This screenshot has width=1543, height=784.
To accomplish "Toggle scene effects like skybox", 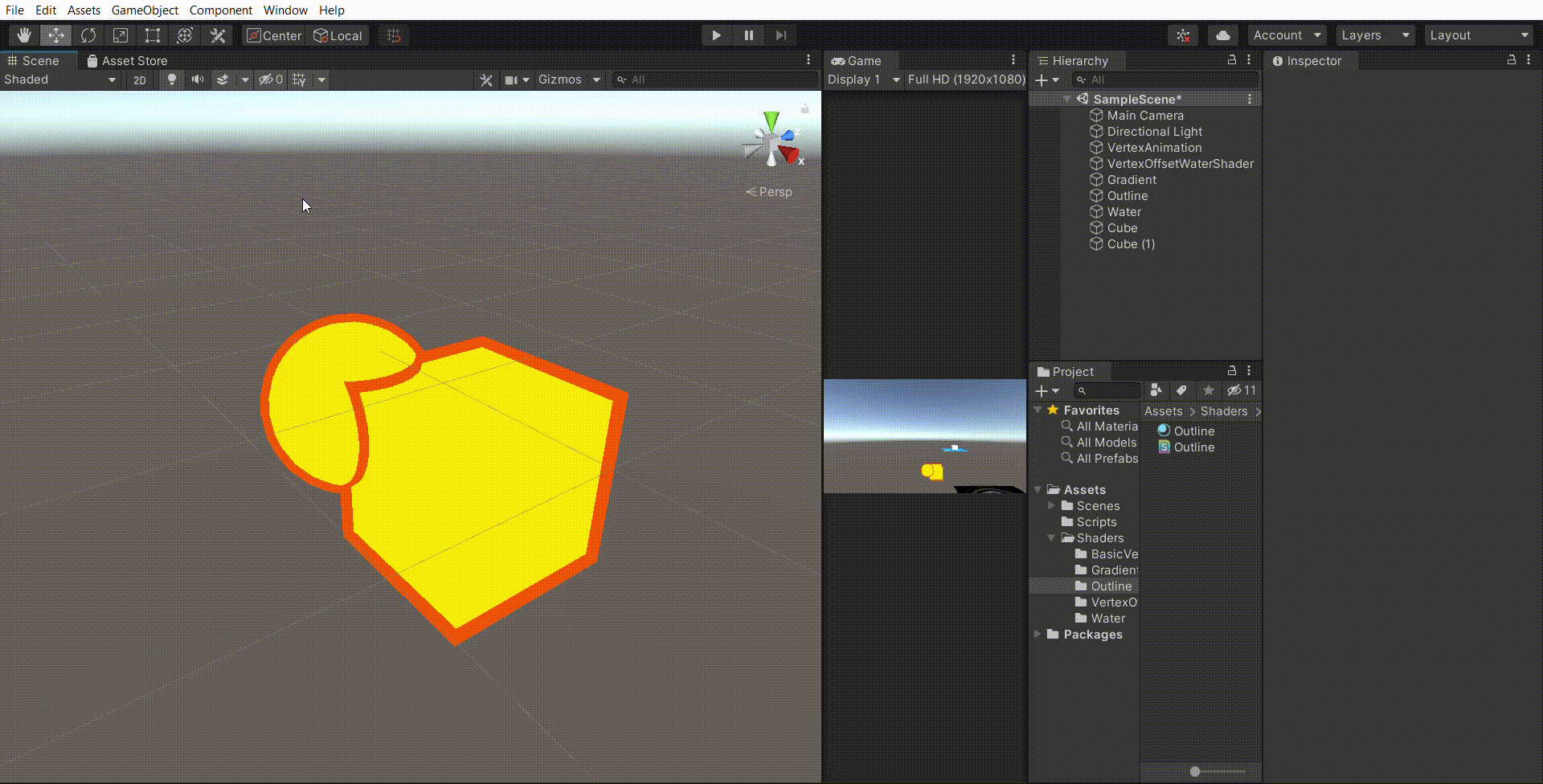I will [x=223, y=80].
